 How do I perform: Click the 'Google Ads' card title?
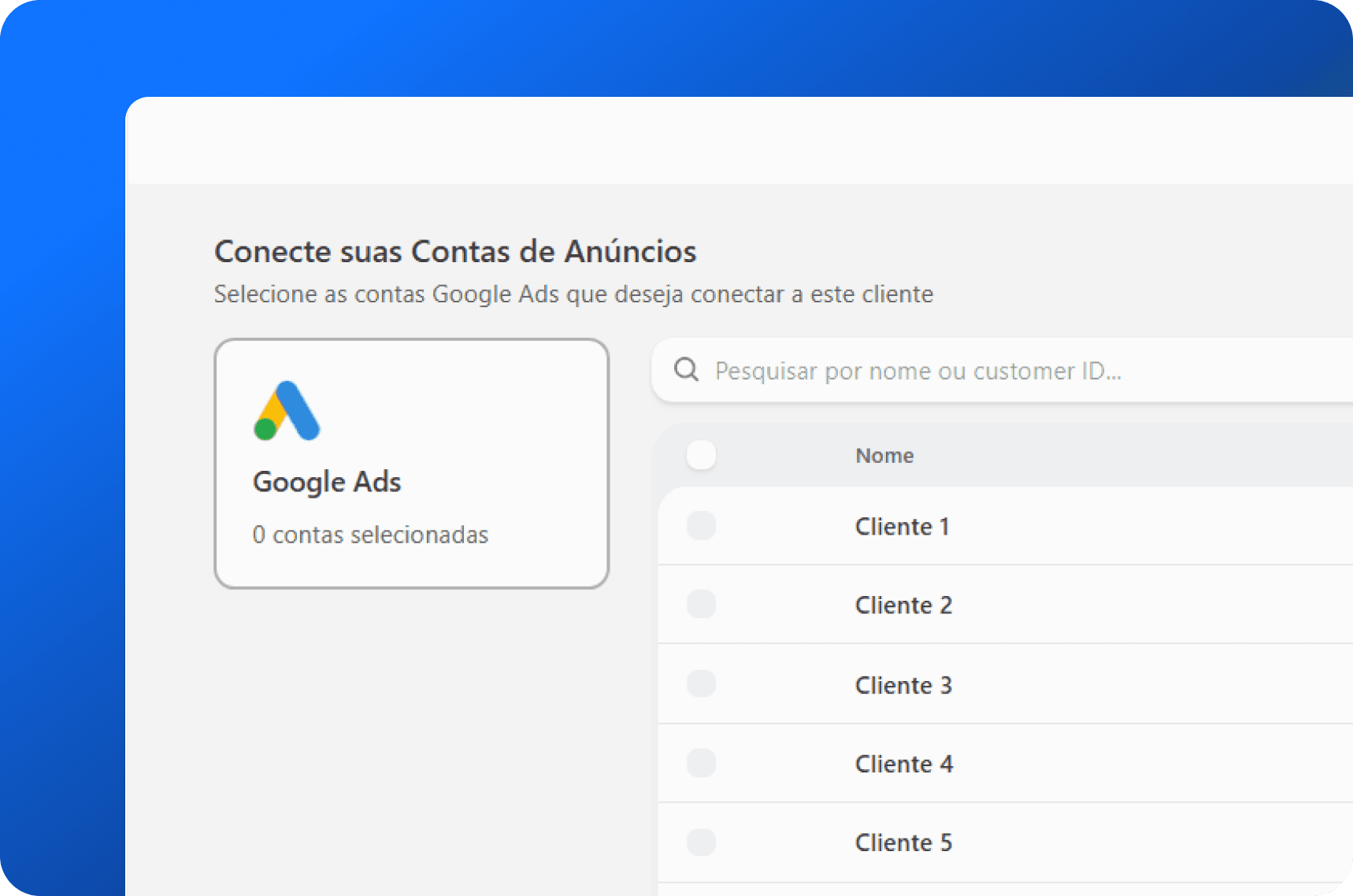point(327,482)
